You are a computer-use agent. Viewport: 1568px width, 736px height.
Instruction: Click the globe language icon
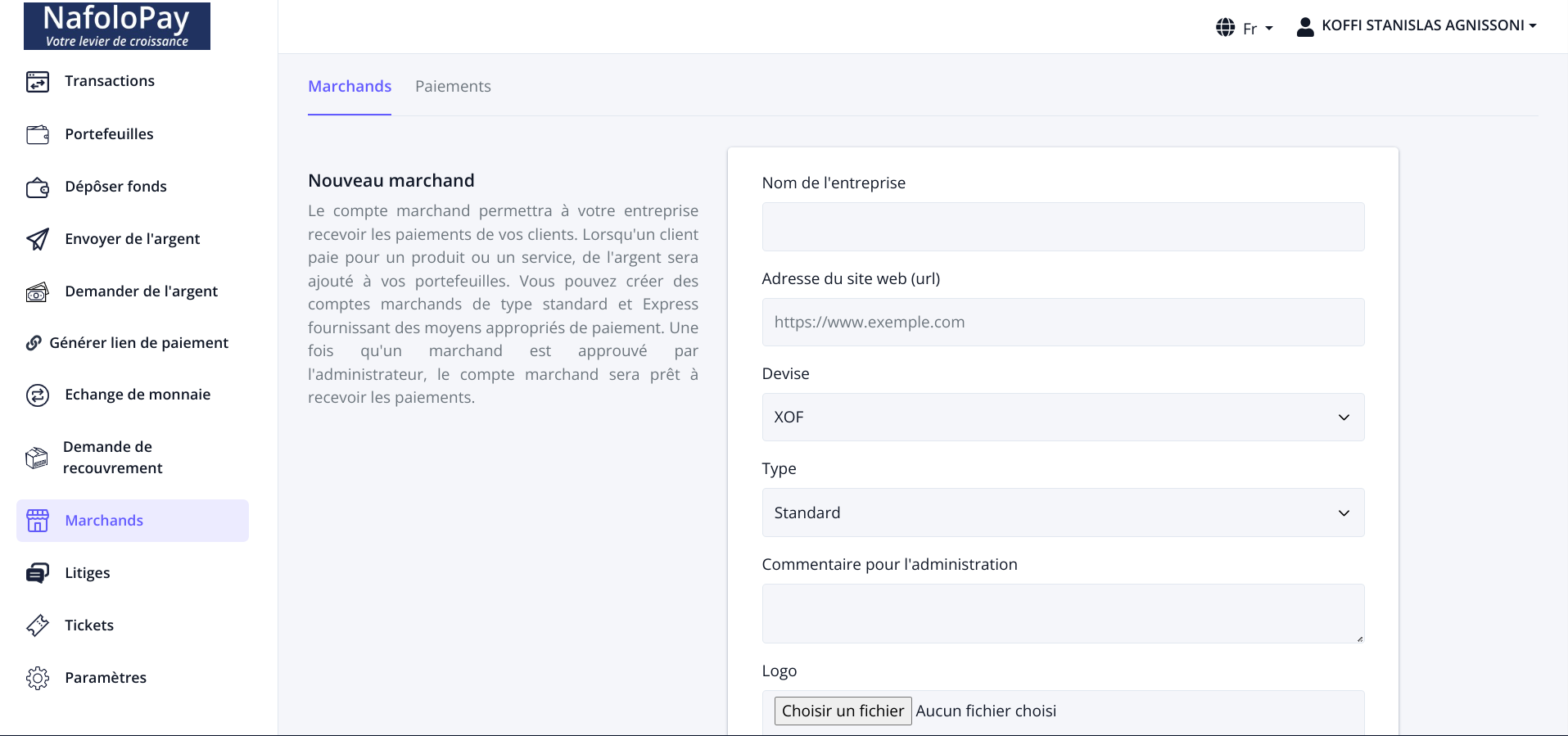point(1226,28)
